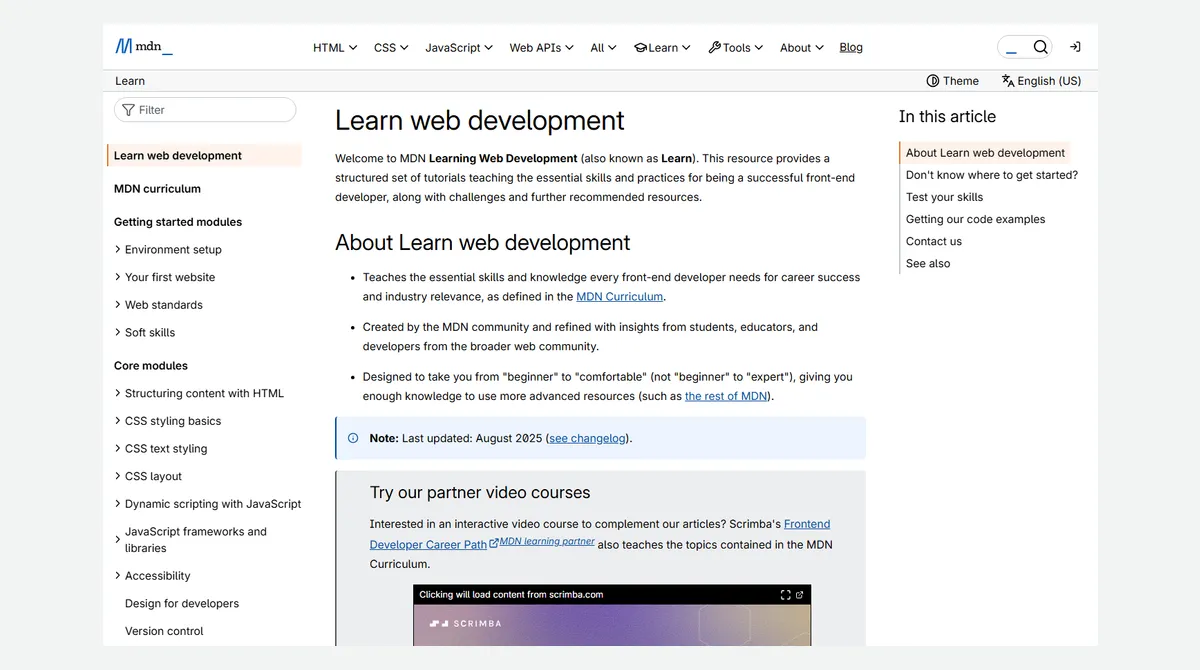Viewport: 1200px width, 670px height.
Task: Click the Learn breadcrumb
Action: (x=130, y=81)
